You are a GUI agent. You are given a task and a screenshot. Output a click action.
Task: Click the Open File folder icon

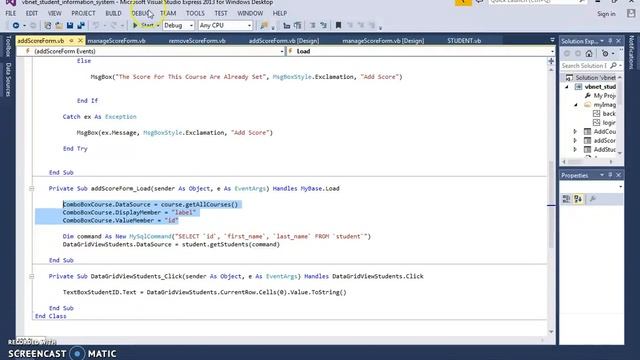tap(59, 25)
